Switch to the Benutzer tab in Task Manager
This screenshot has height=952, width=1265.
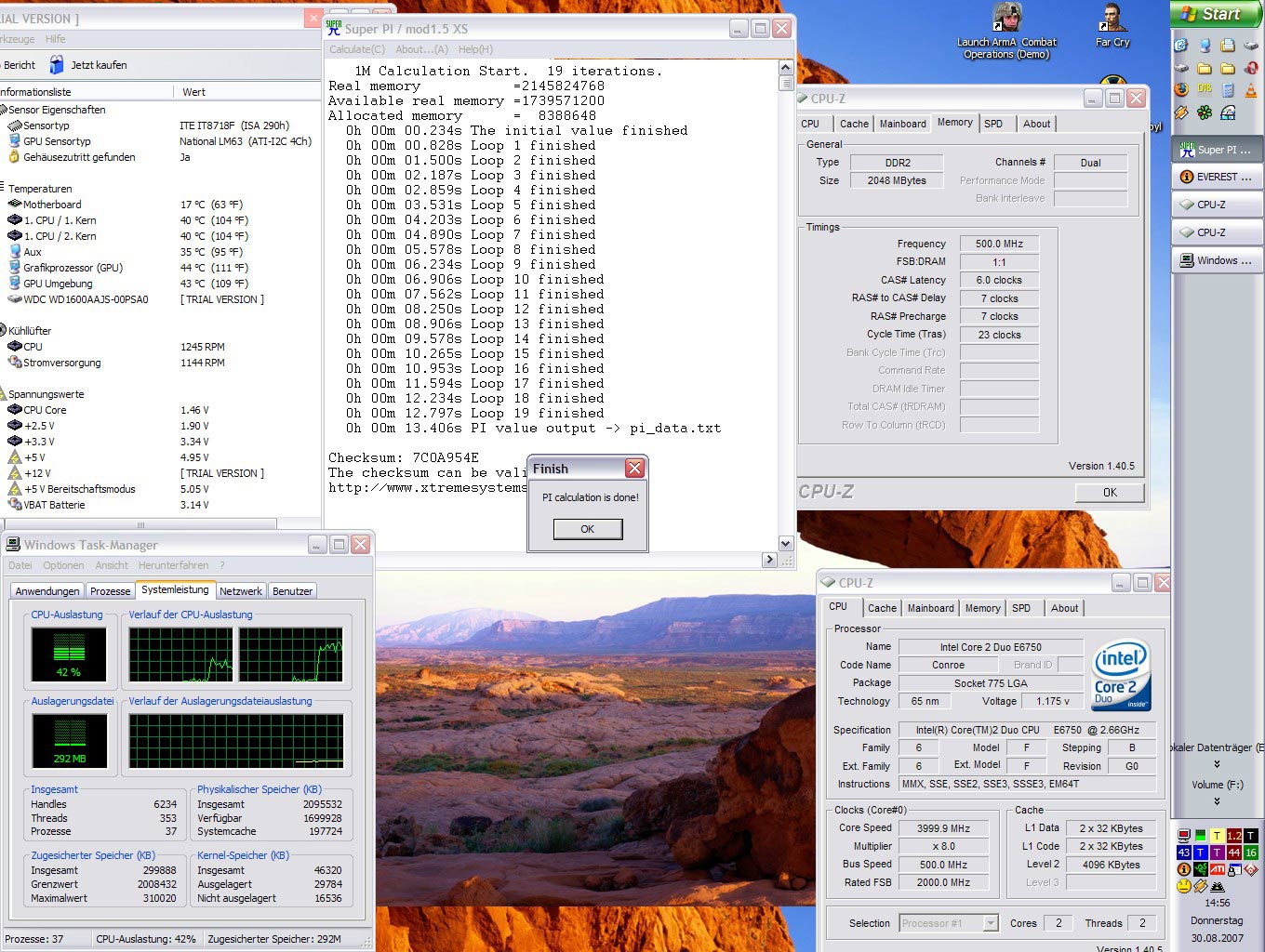click(x=293, y=591)
